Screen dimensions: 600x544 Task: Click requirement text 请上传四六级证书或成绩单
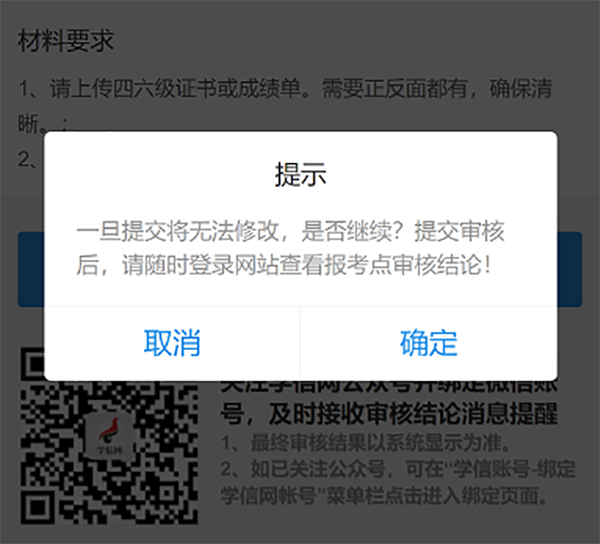tap(175, 88)
